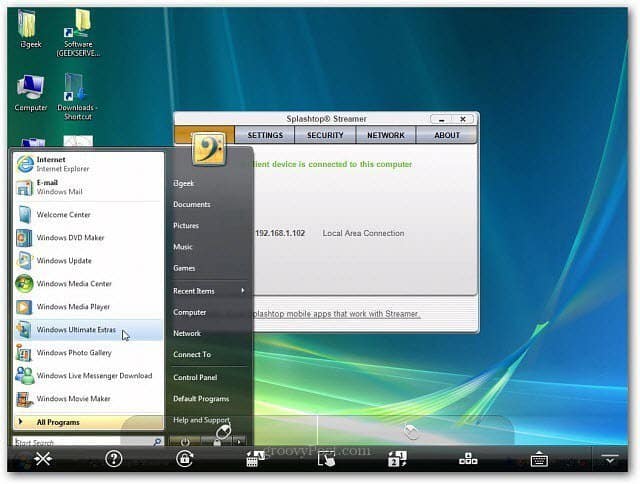Open Connect To from Start menu
Screen dimensions: 640x484
pos(192,355)
